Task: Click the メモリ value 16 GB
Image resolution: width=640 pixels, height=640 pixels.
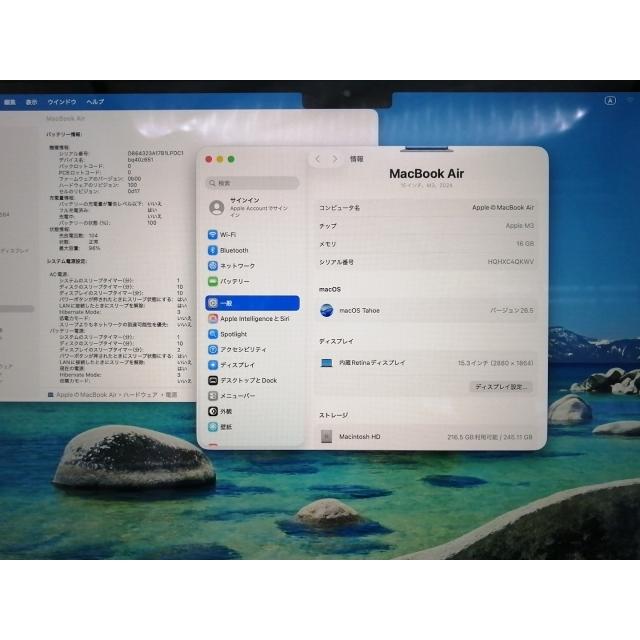Action: (x=525, y=244)
